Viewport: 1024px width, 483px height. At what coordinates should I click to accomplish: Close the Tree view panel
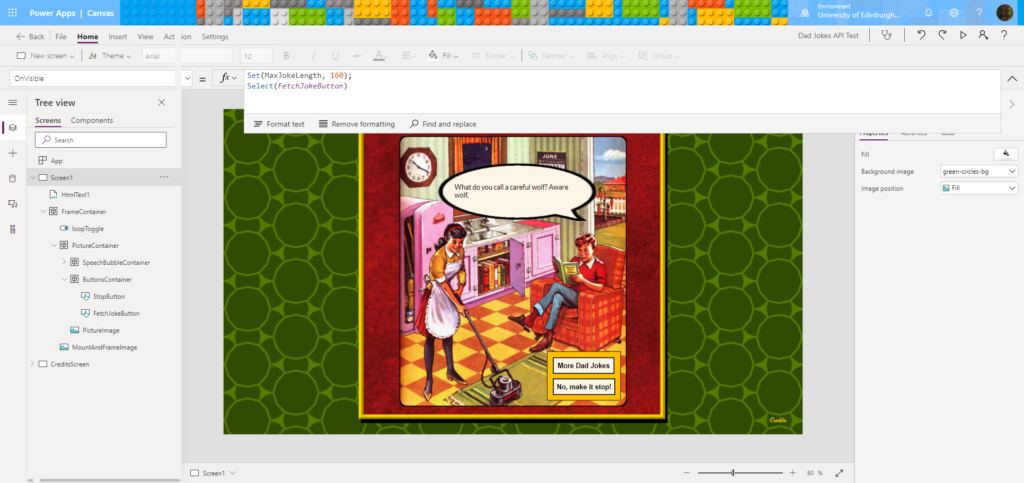coord(162,102)
